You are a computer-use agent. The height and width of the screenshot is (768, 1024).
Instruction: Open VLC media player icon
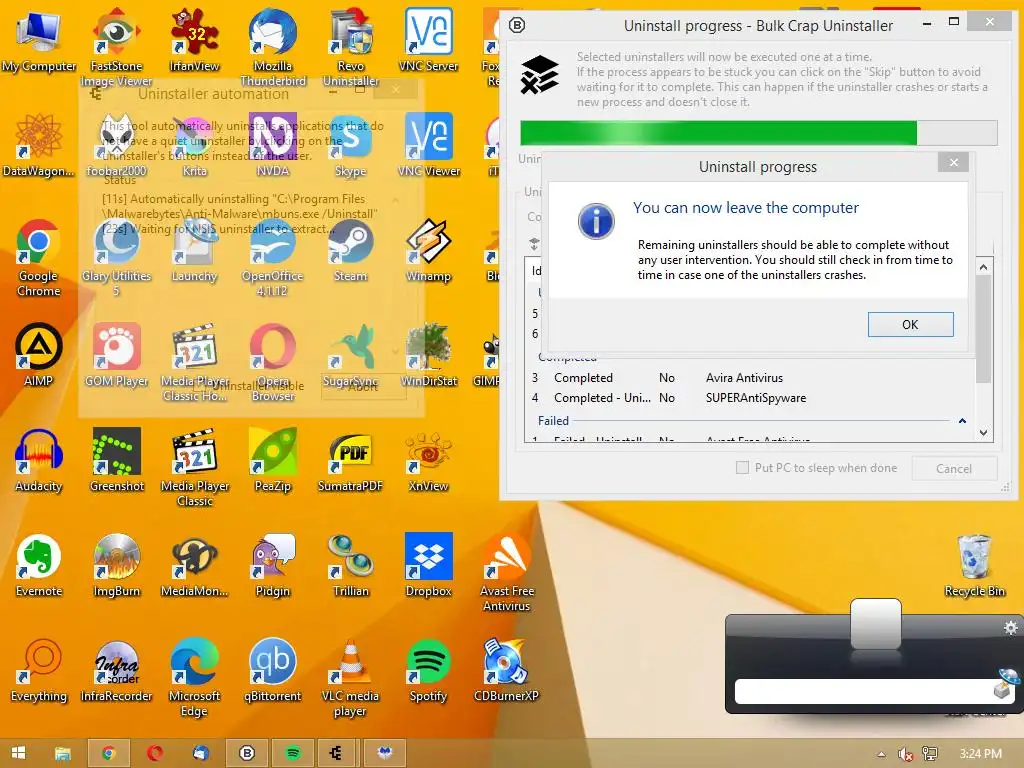click(x=351, y=677)
